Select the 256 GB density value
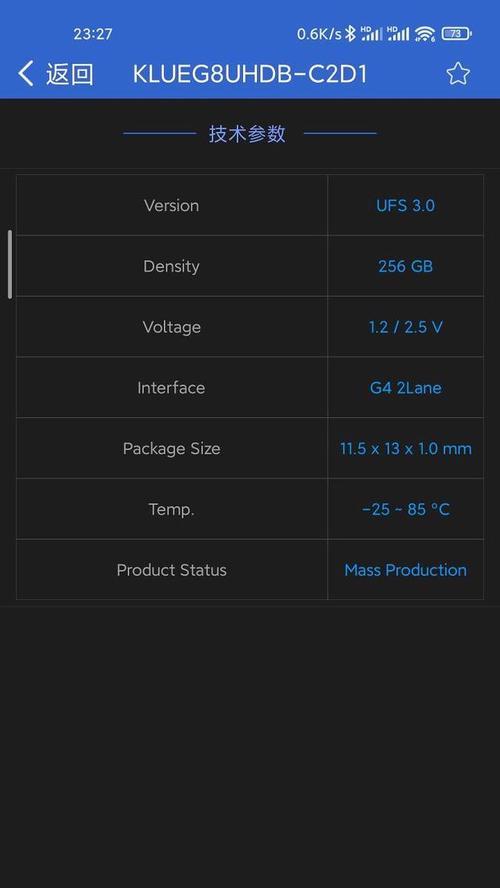Image resolution: width=500 pixels, height=888 pixels. [x=405, y=266]
